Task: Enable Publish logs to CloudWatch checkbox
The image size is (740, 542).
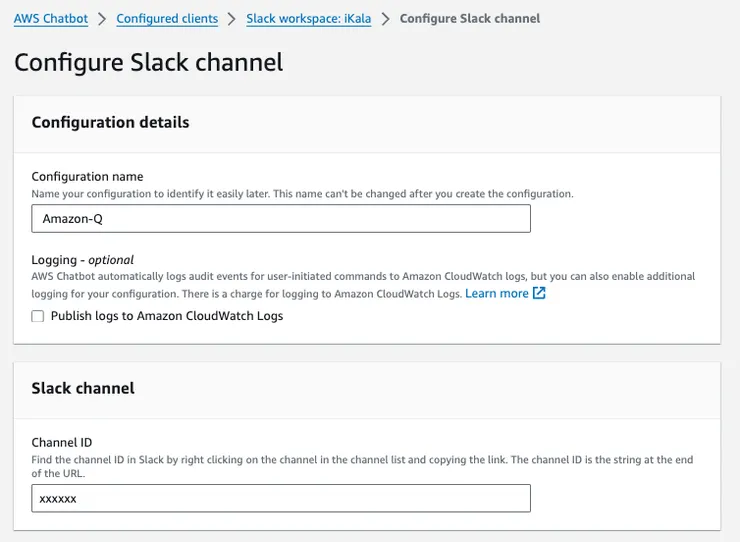Action: click(x=38, y=316)
